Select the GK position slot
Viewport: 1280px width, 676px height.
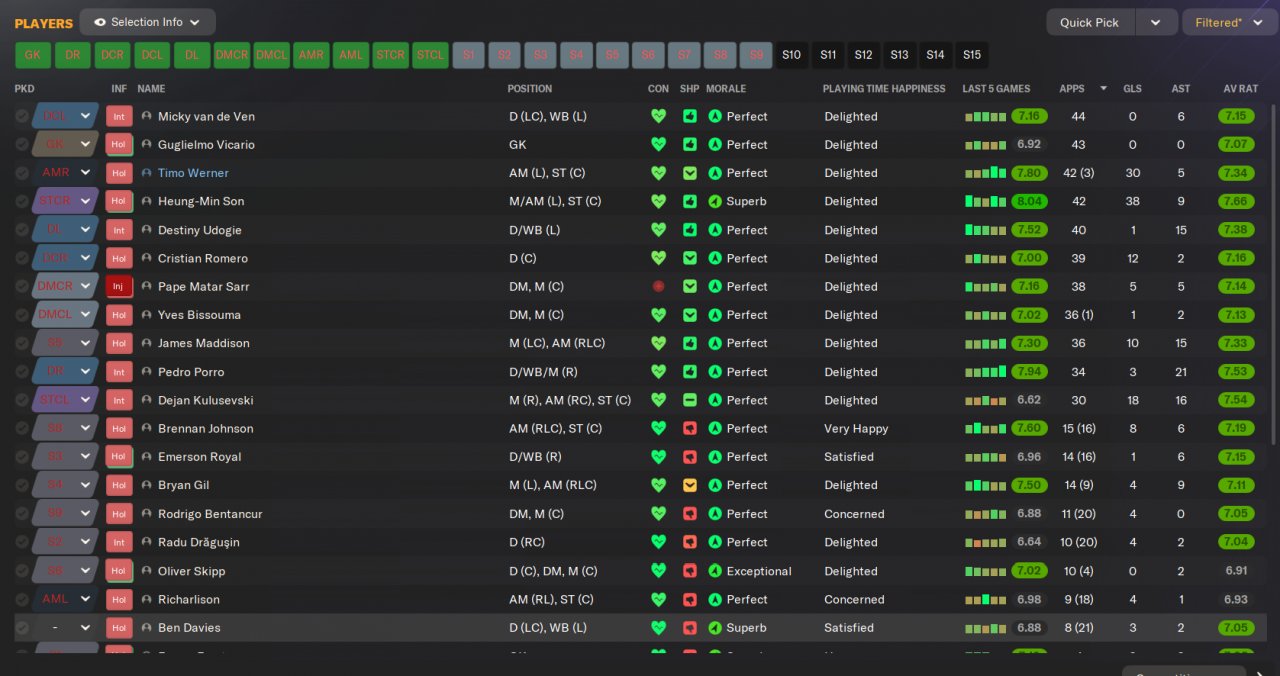point(33,55)
